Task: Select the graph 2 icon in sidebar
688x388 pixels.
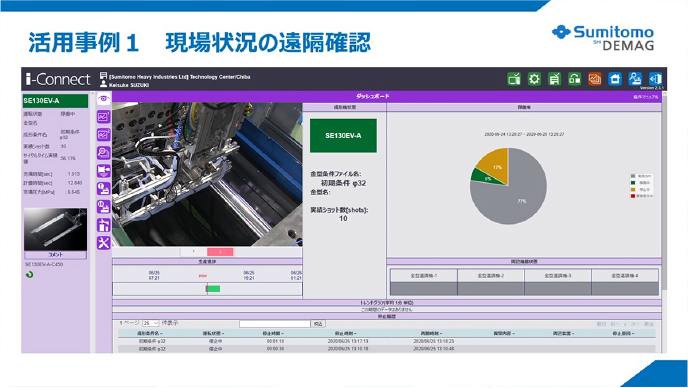Action: click(x=104, y=134)
